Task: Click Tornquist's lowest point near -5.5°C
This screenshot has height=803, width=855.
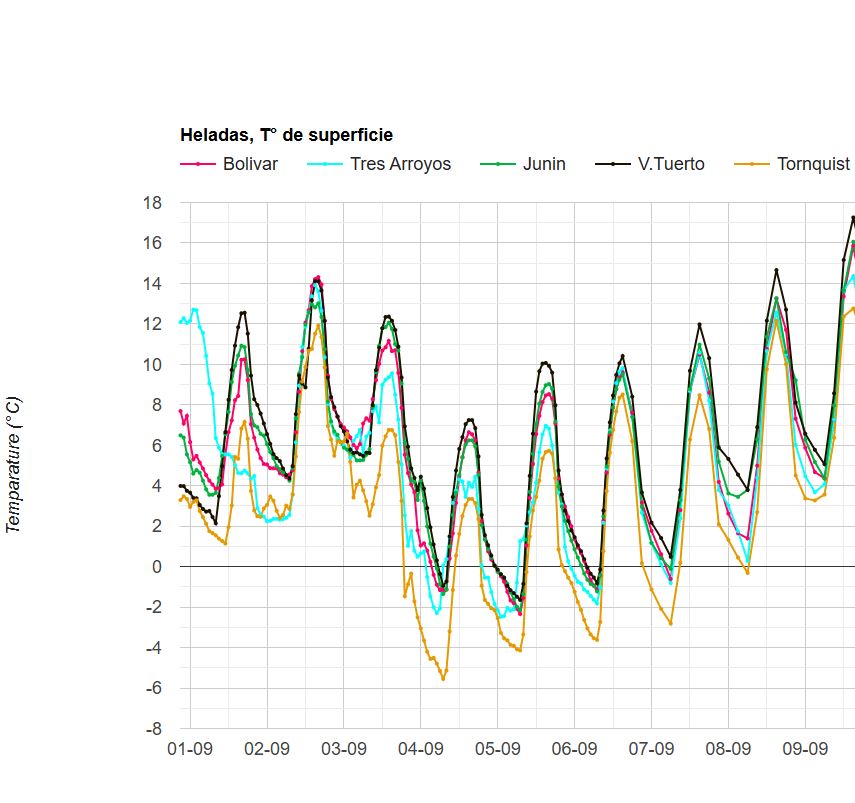Action: (x=443, y=679)
